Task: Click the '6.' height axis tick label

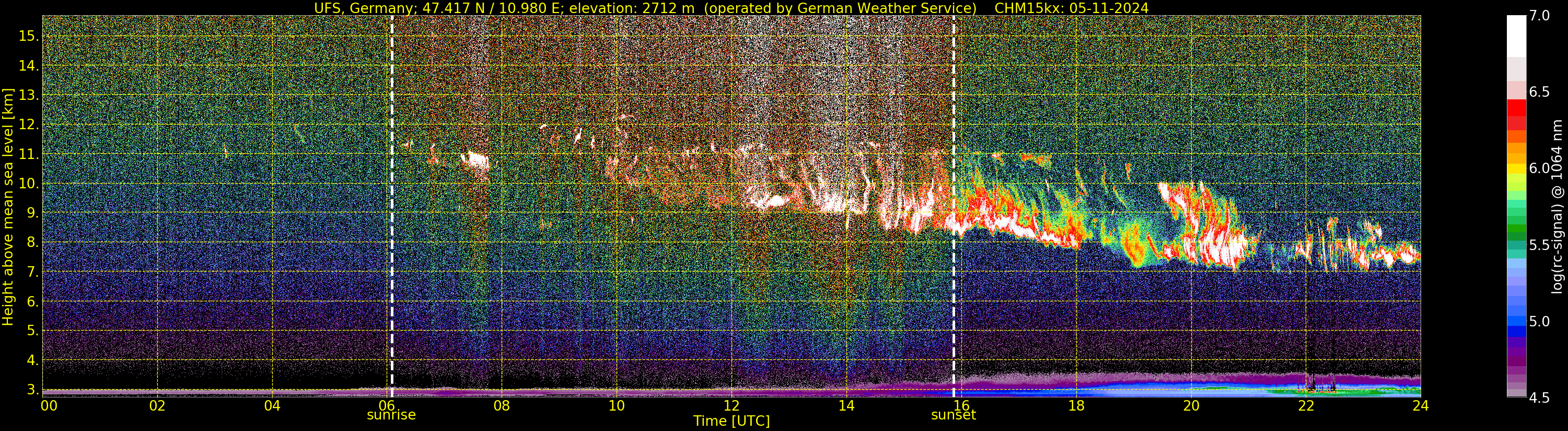Action: [x=32, y=301]
